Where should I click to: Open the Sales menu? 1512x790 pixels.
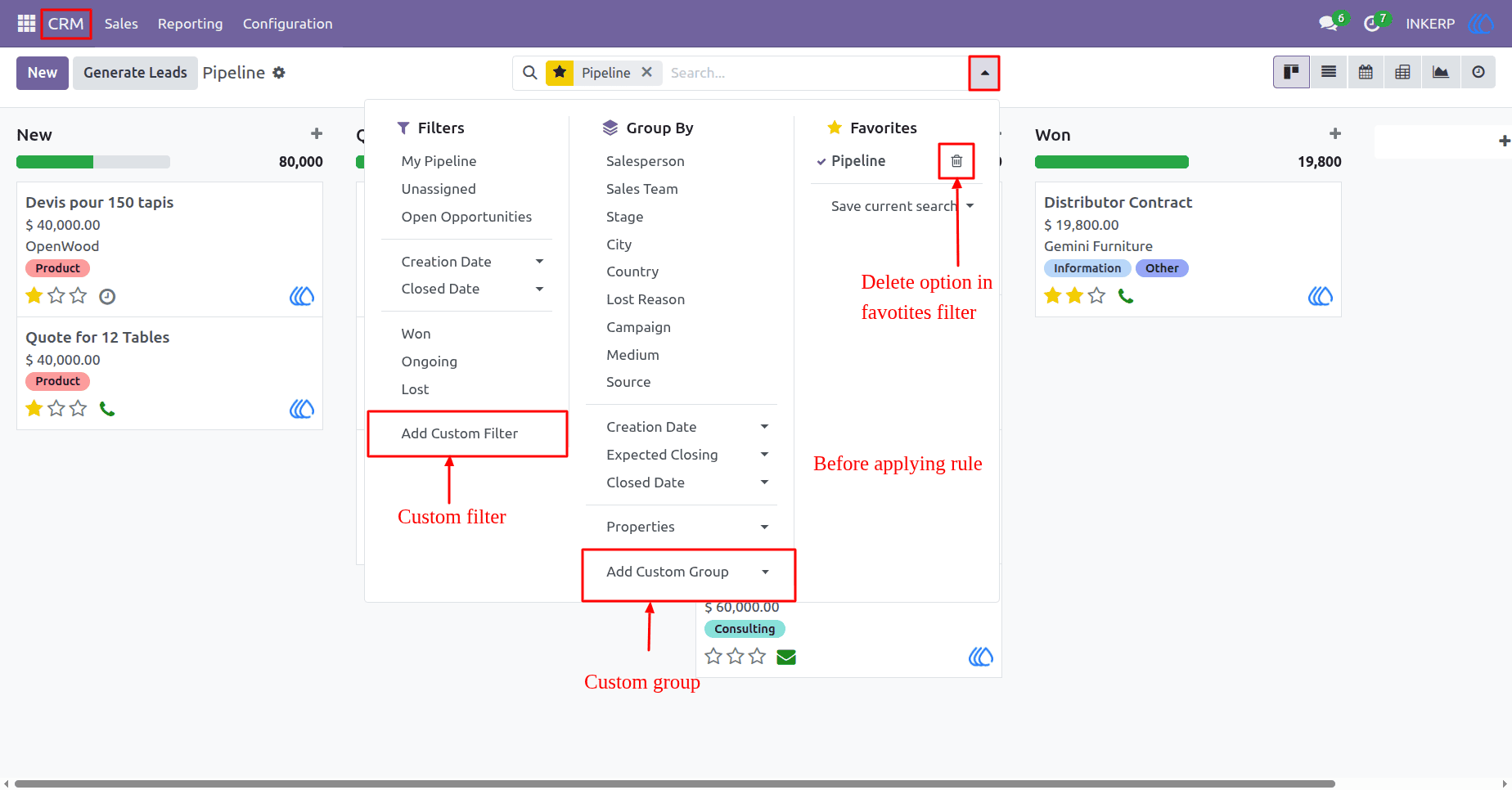(121, 24)
